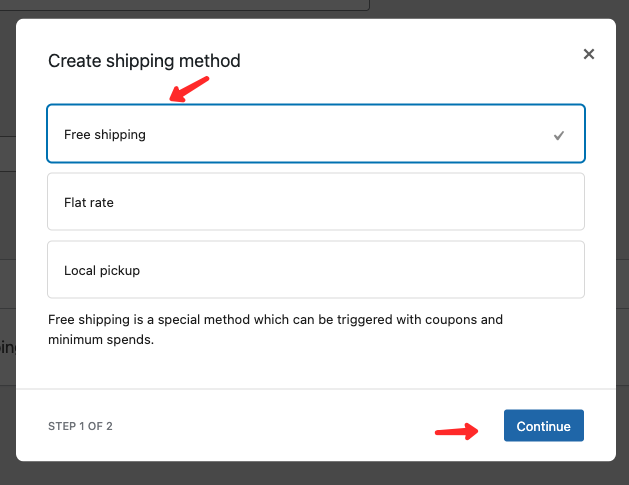Click the 'Local pickup' text label
Screen dimensions: 629x485
tap(102, 271)
